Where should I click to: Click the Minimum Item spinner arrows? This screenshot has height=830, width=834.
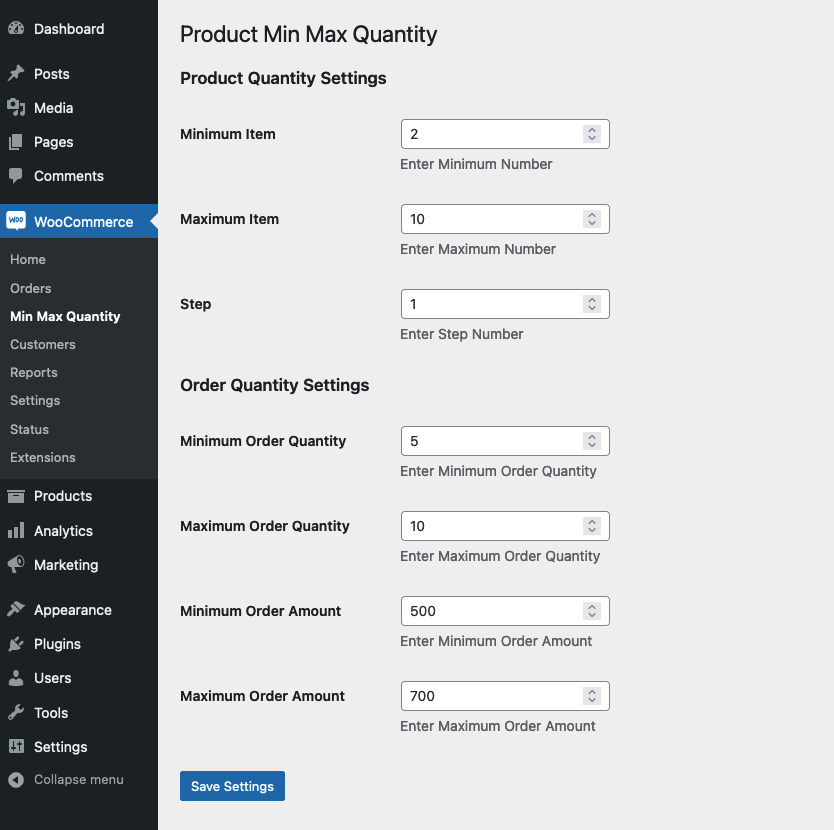[x=592, y=134]
